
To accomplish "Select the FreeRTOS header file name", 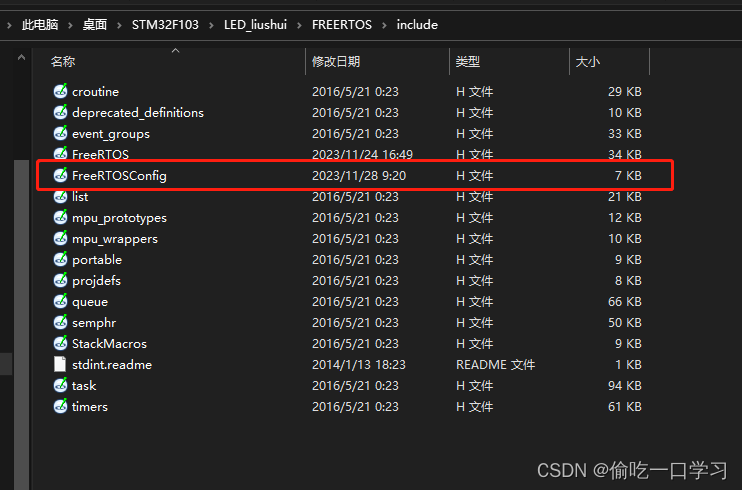I will coord(100,154).
